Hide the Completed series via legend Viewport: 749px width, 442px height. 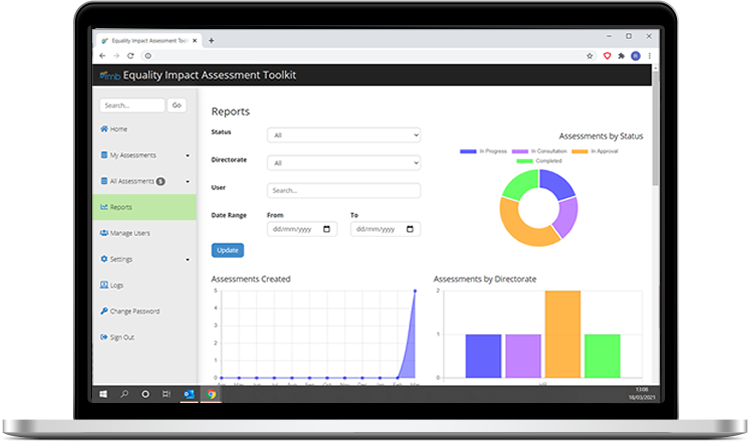pyautogui.click(x=539, y=161)
